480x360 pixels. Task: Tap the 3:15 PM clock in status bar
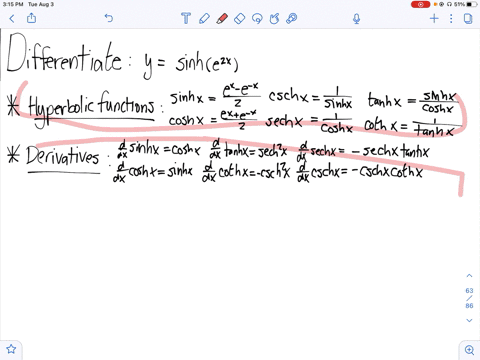point(13,4)
